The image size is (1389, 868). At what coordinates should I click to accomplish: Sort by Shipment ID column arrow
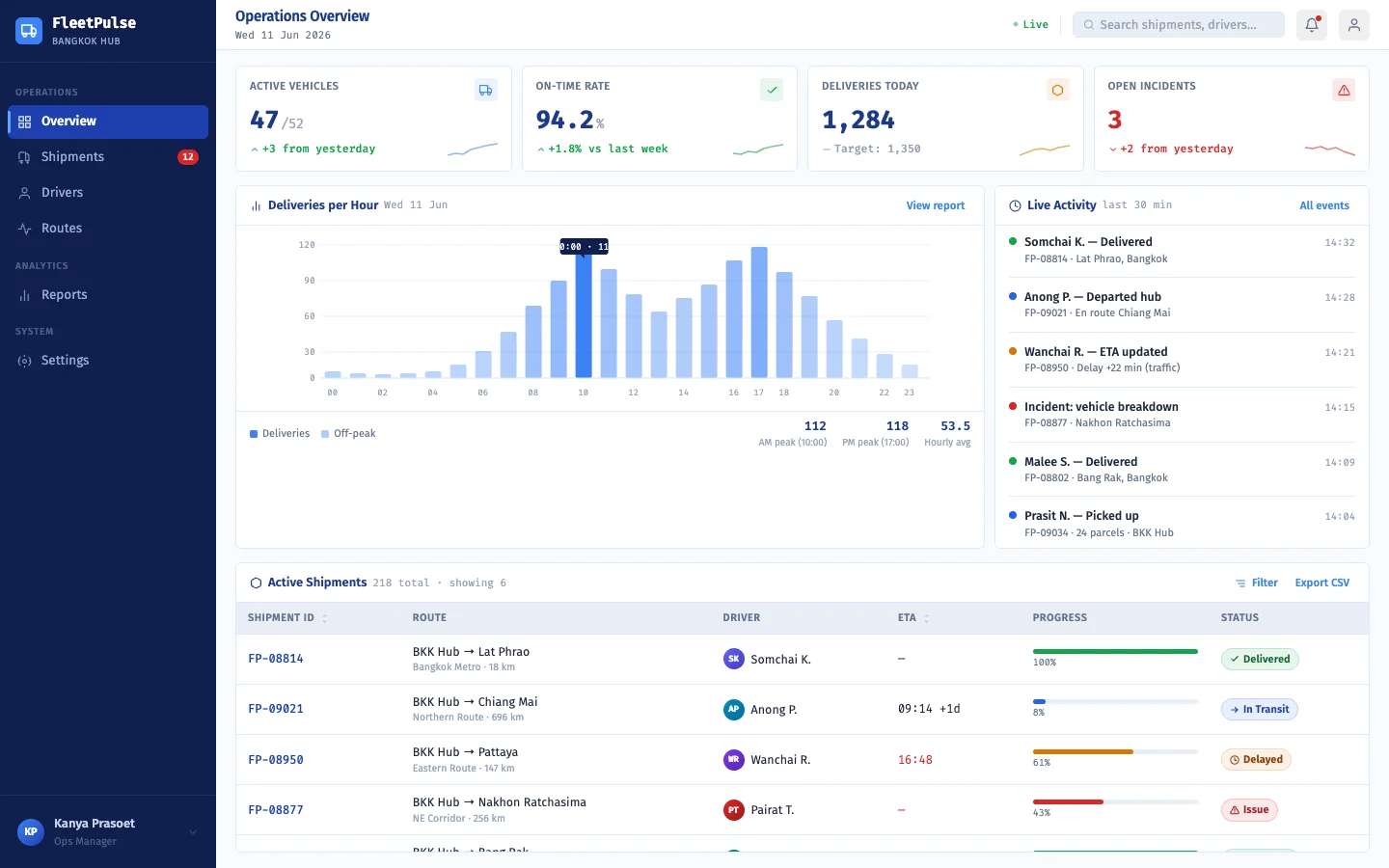324,618
